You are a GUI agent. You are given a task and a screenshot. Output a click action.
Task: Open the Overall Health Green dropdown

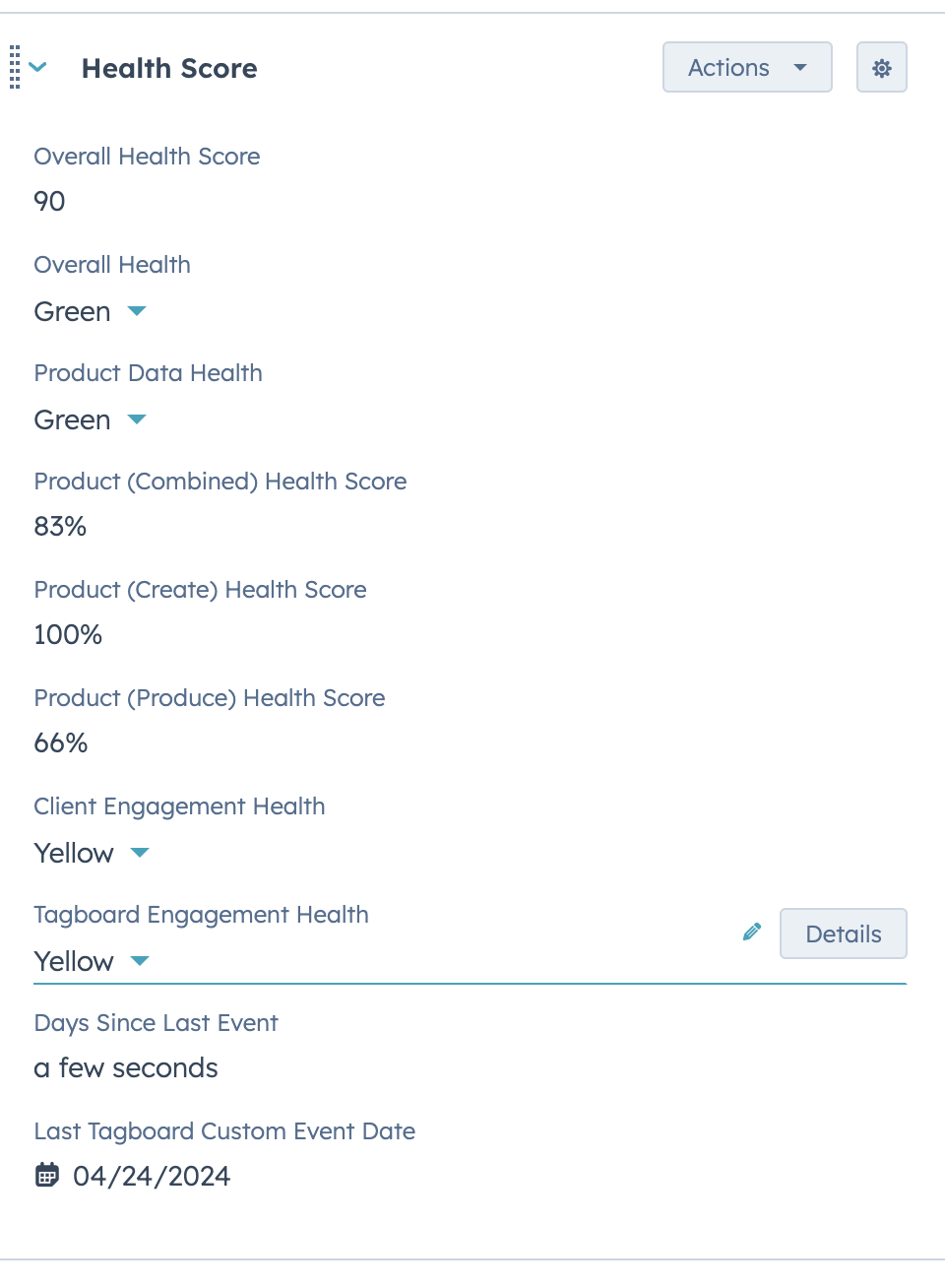(x=137, y=311)
